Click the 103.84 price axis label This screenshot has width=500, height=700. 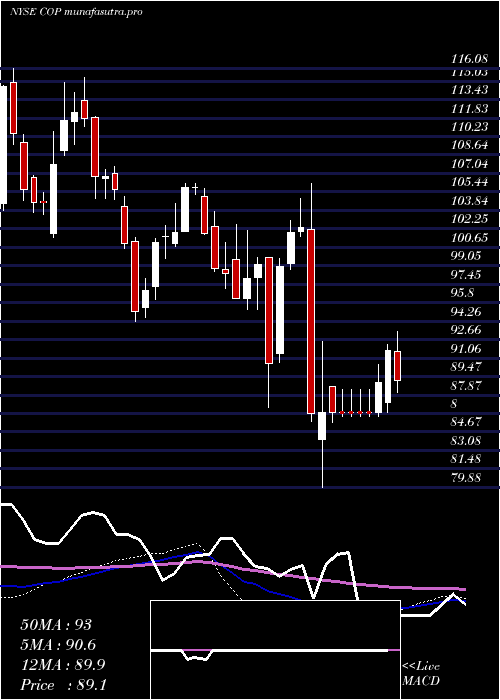point(468,201)
